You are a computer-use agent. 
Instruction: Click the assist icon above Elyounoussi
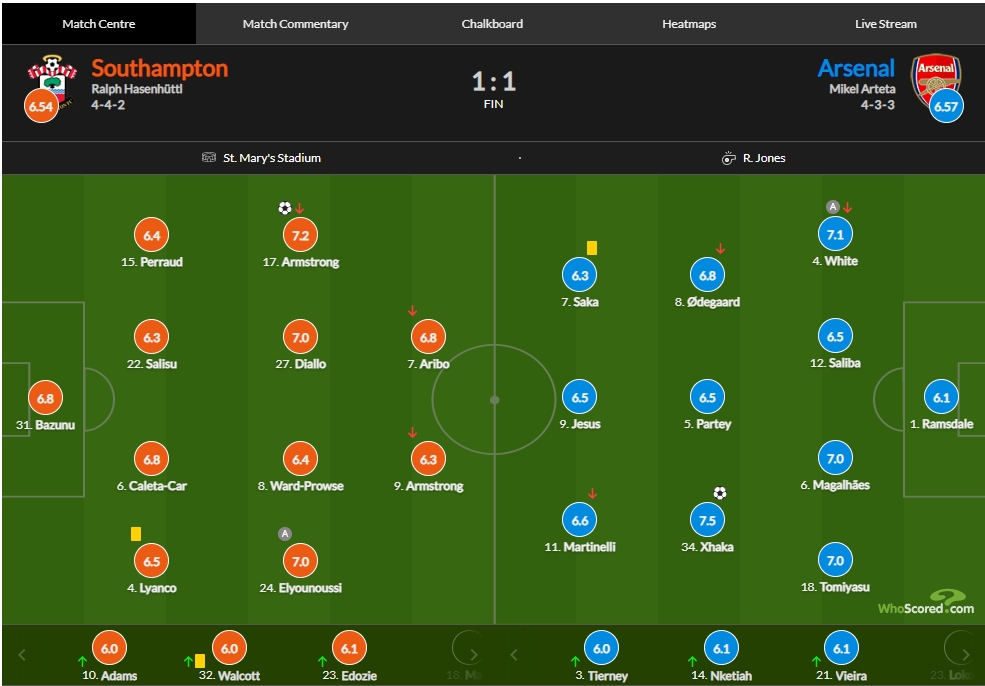[x=285, y=534]
